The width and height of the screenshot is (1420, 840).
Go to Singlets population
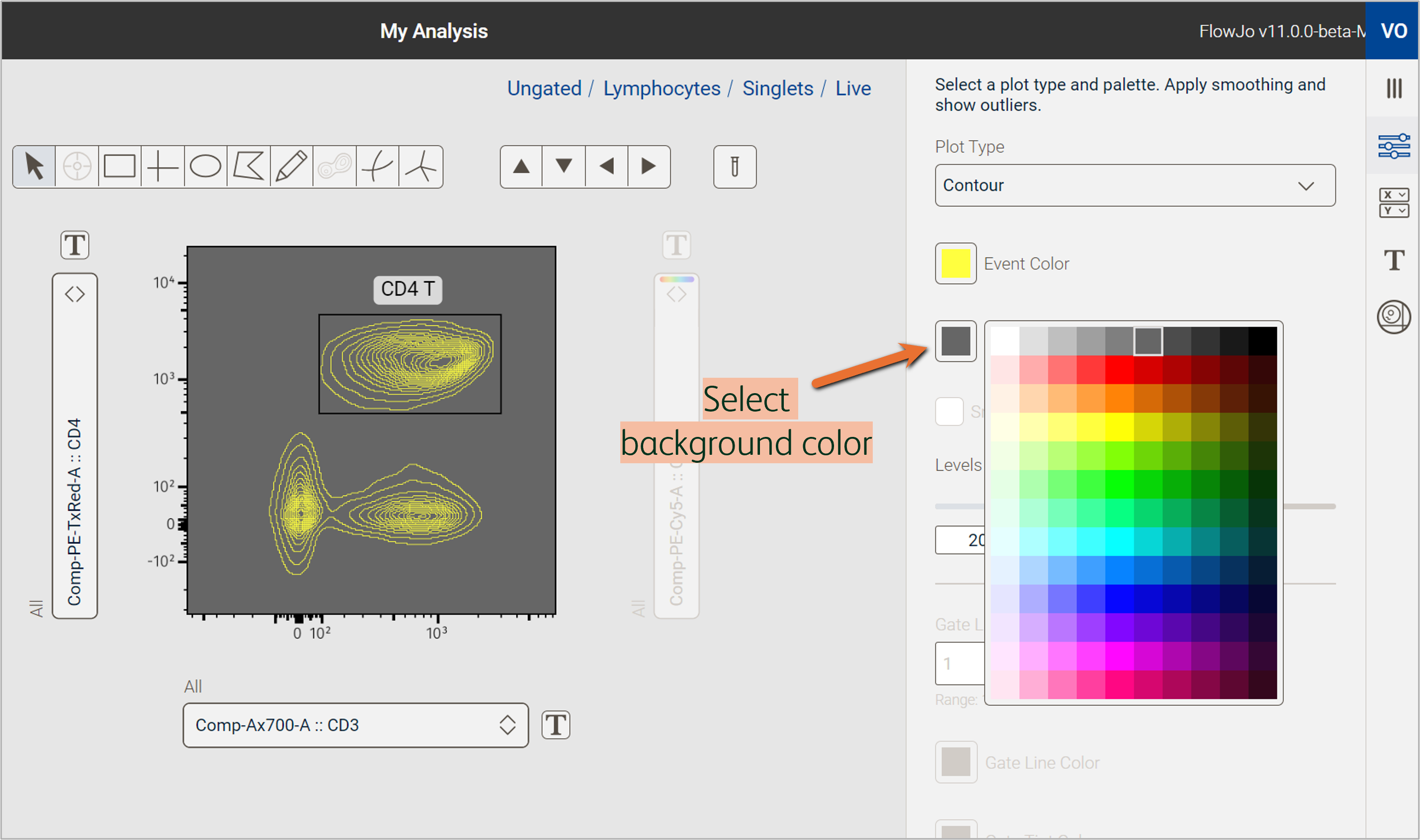(778, 88)
